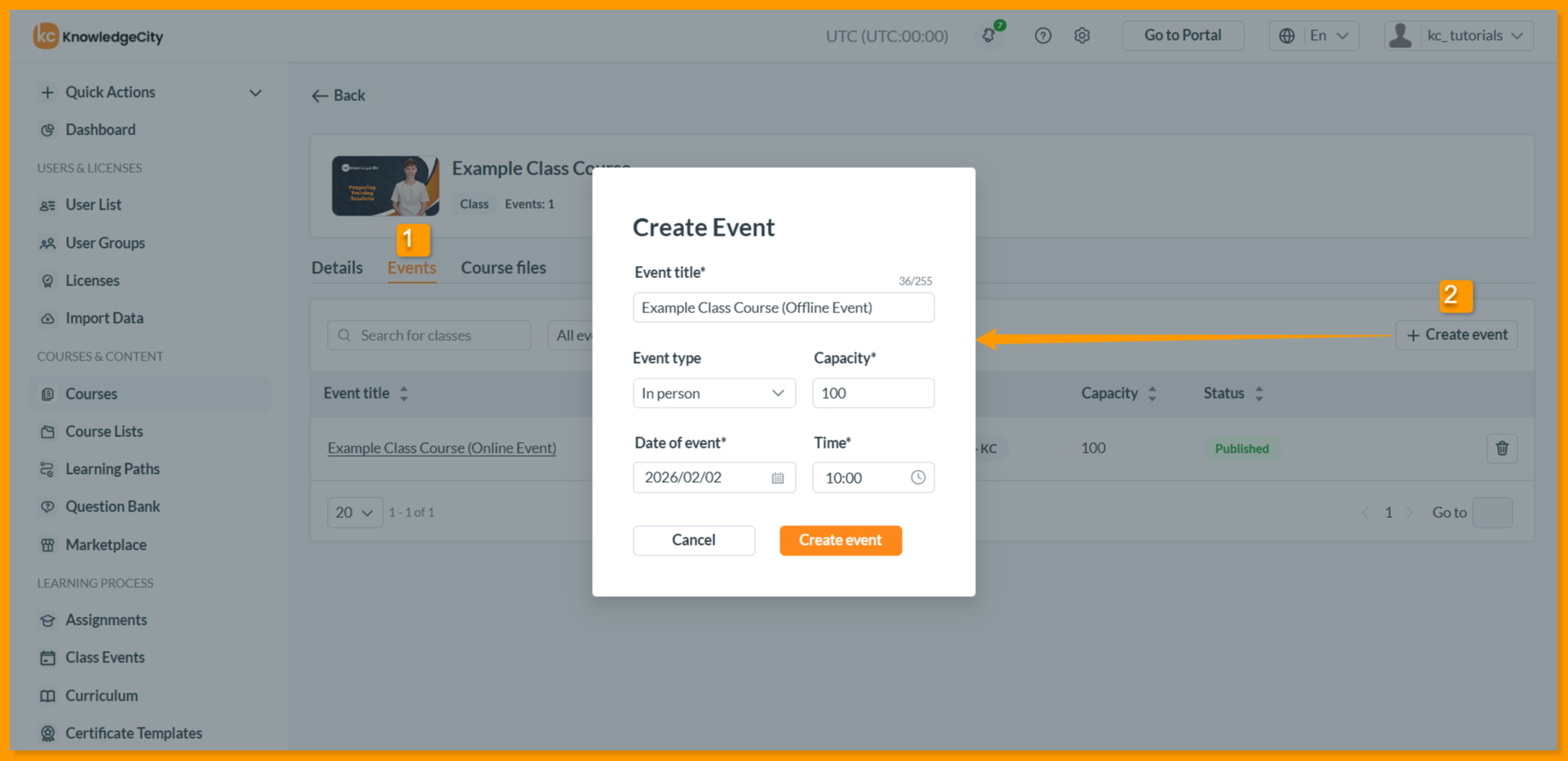This screenshot has height=761, width=1568.
Task: Open the Event type dropdown
Action: click(713, 393)
